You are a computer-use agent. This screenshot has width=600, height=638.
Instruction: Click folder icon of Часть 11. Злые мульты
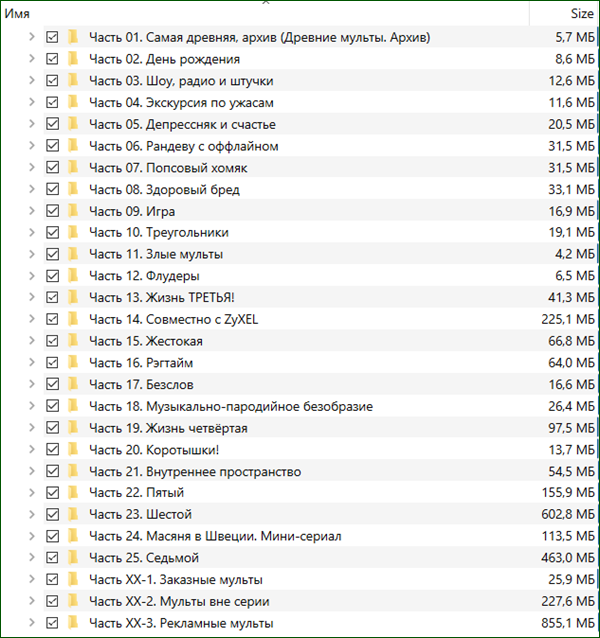(73, 254)
